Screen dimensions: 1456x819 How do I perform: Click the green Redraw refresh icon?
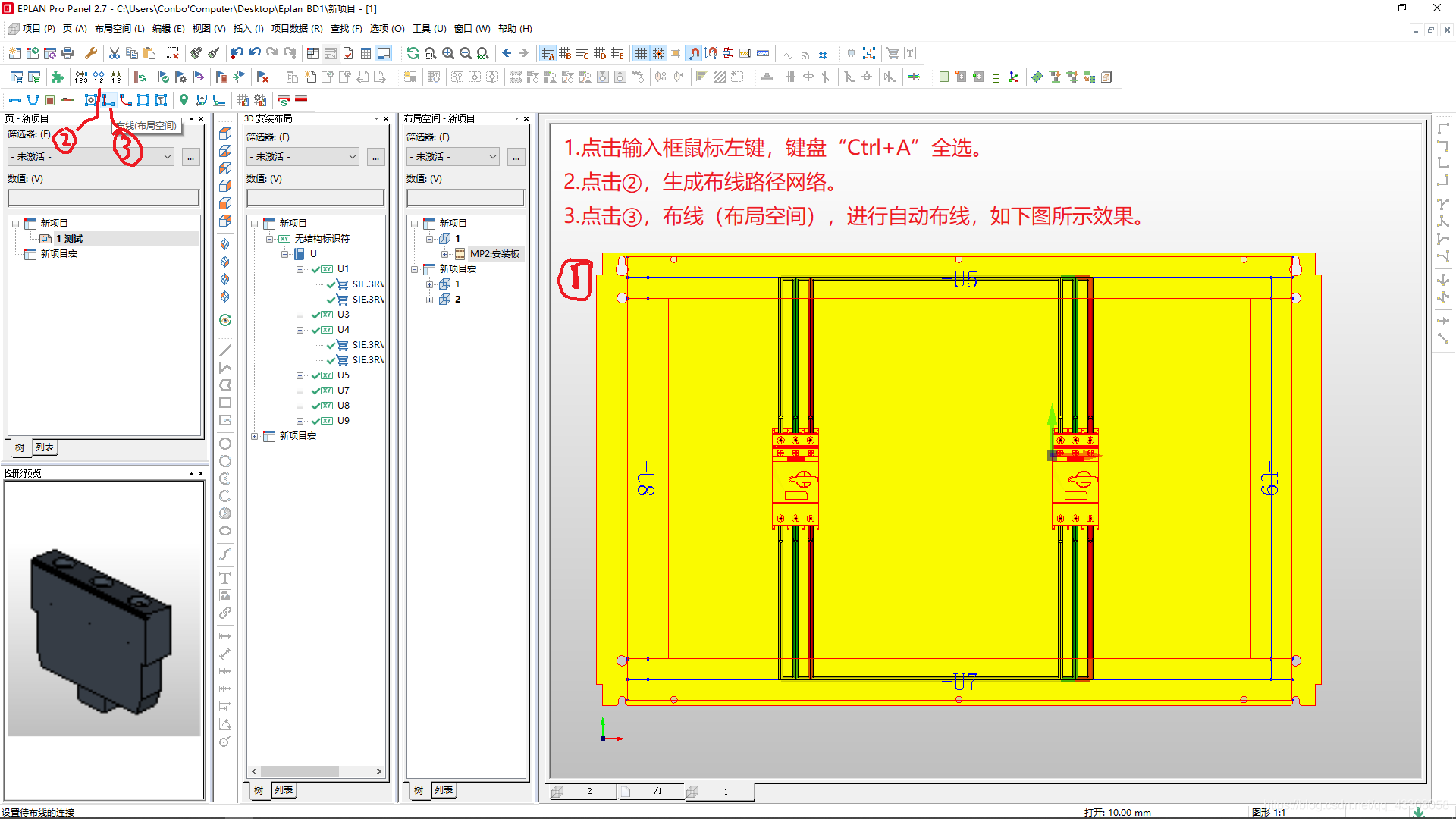coord(413,53)
